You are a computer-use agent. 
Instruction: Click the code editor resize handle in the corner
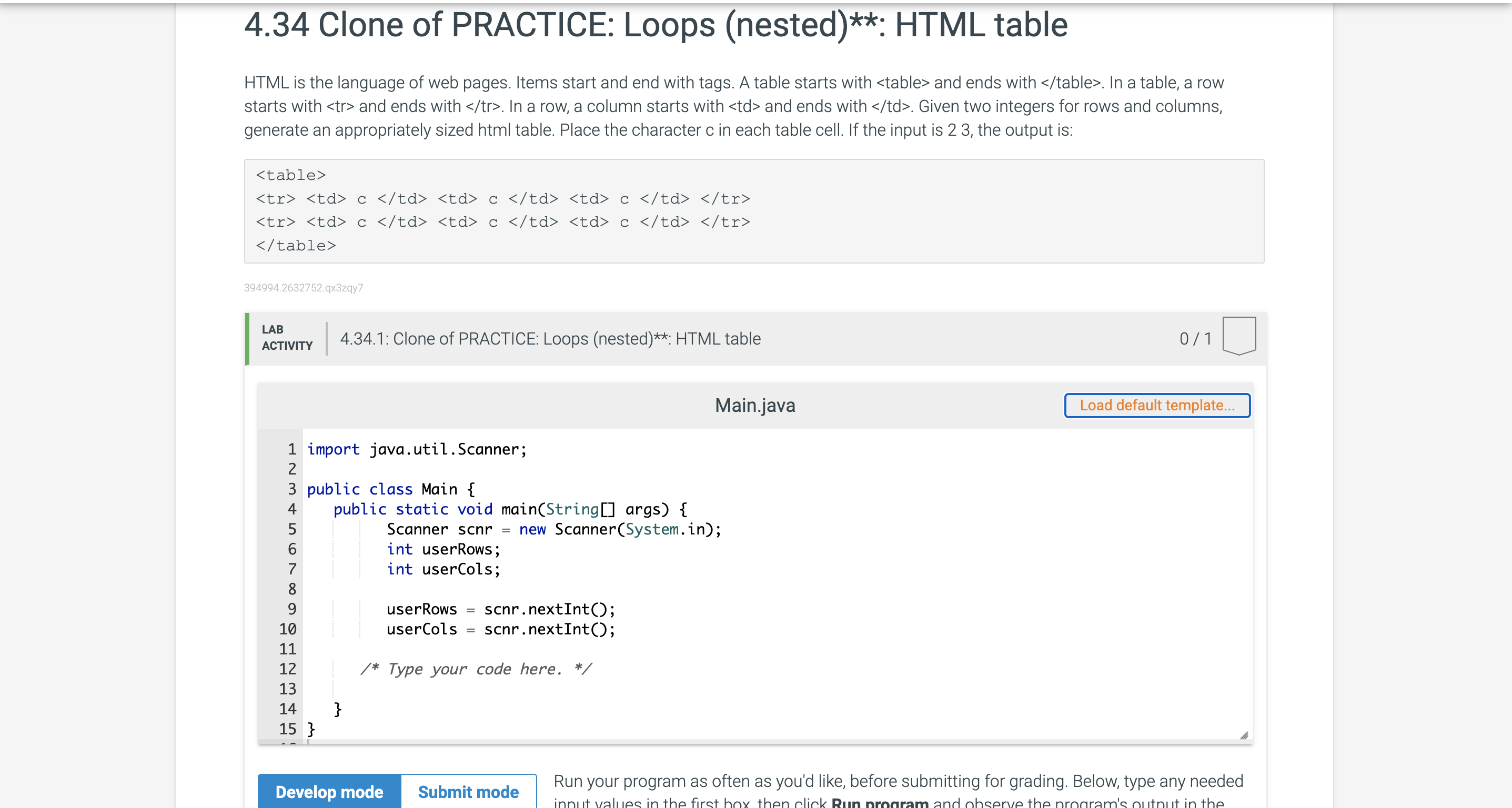point(1244,735)
